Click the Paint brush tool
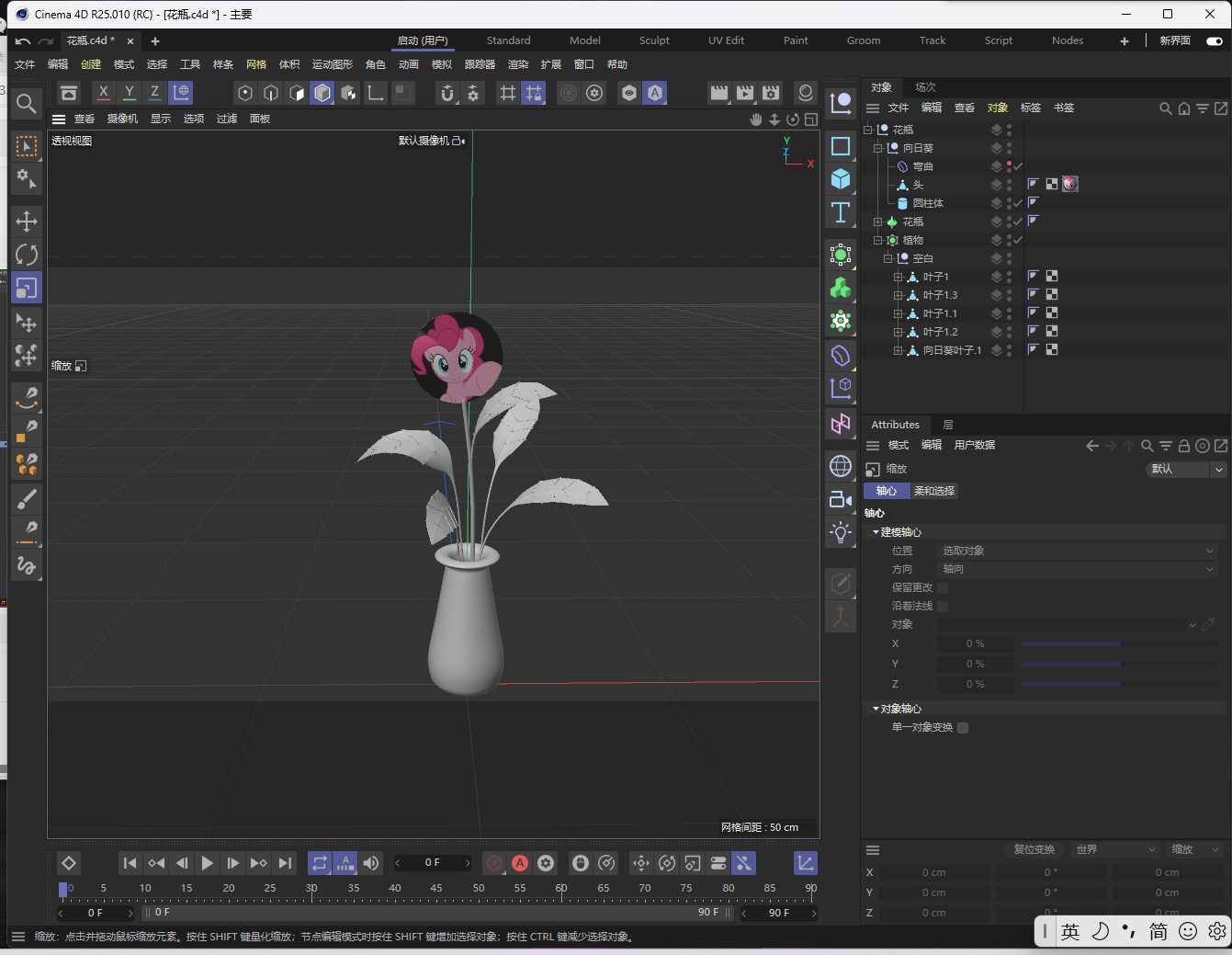1232x955 pixels. point(27,498)
